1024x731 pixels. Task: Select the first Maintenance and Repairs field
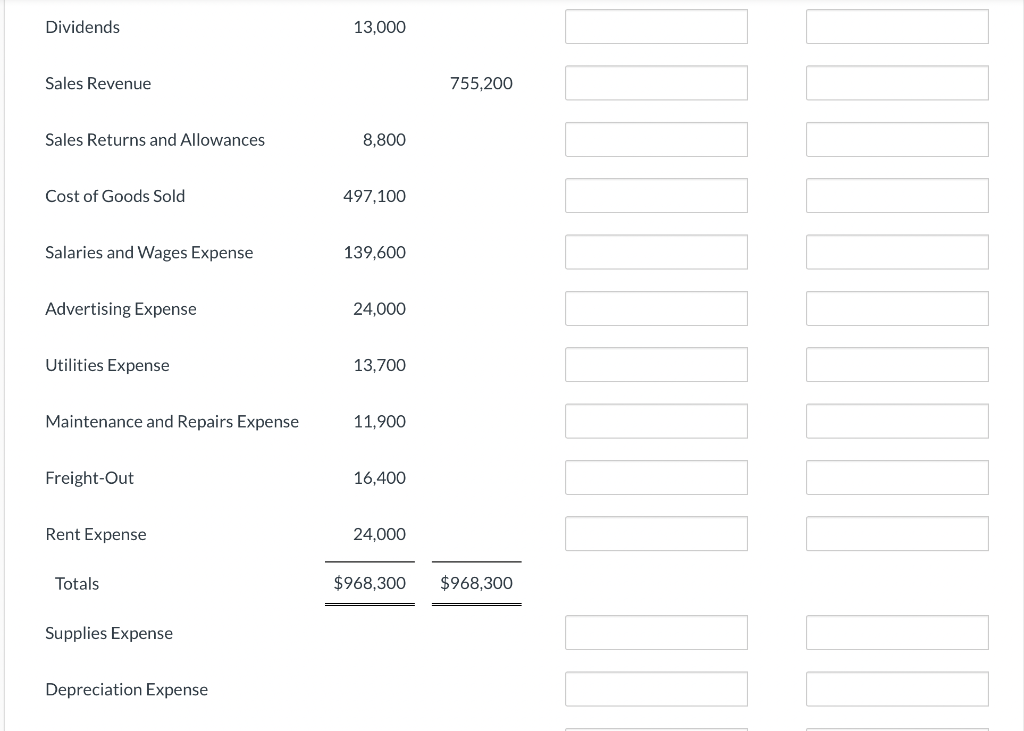pyautogui.click(x=656, y=420)
